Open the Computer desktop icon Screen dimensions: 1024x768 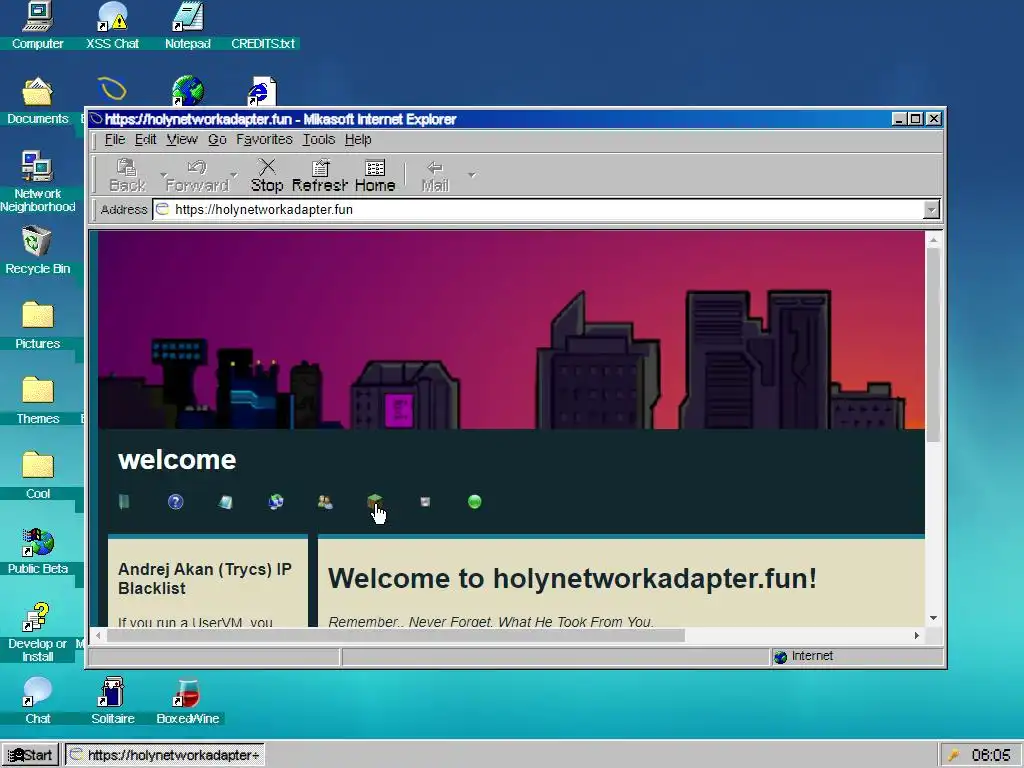coord(37,26)
